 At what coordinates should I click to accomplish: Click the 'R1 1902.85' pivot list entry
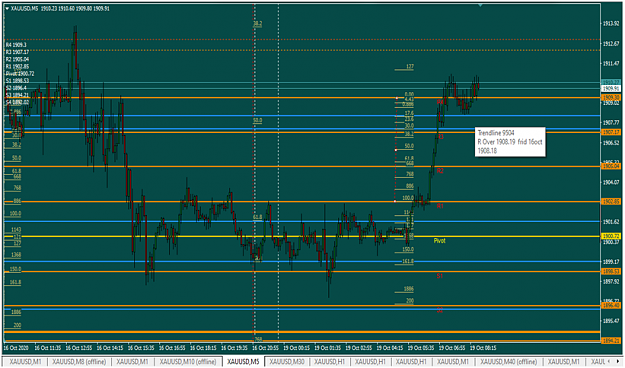tap(17, 67)
